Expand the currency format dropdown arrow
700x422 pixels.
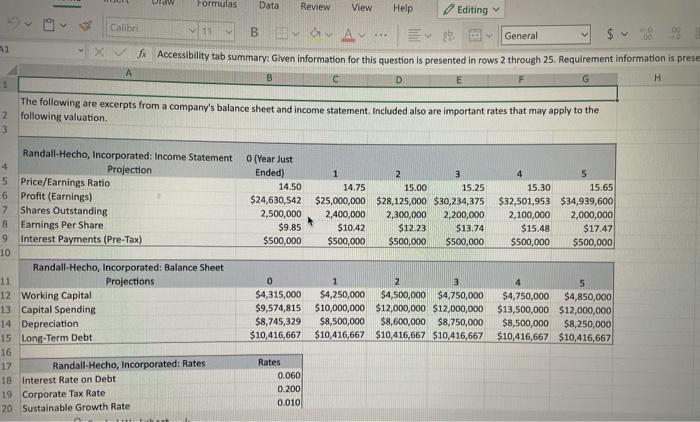click(625, 34)
